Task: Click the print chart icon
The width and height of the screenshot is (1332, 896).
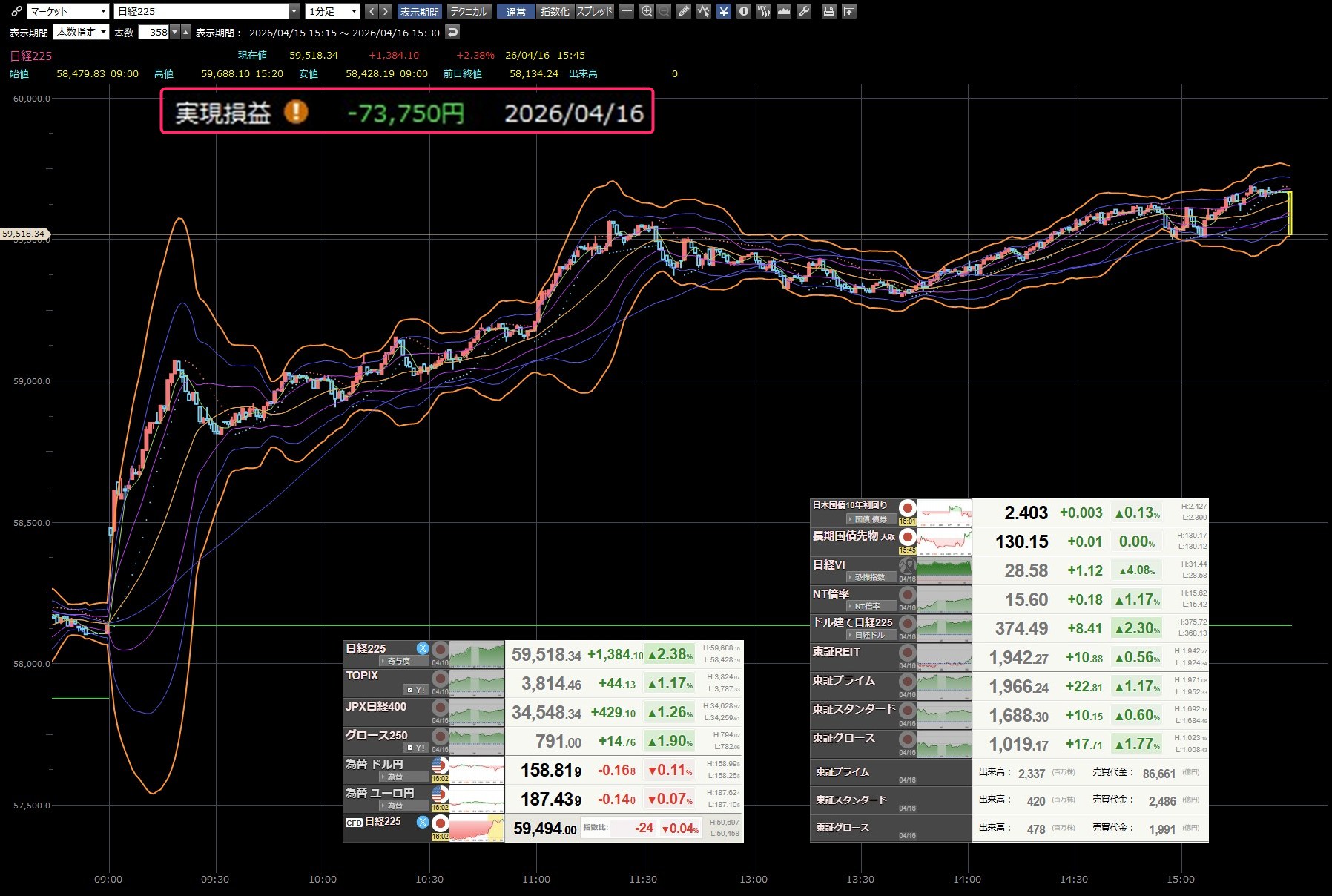Action: 829,11
